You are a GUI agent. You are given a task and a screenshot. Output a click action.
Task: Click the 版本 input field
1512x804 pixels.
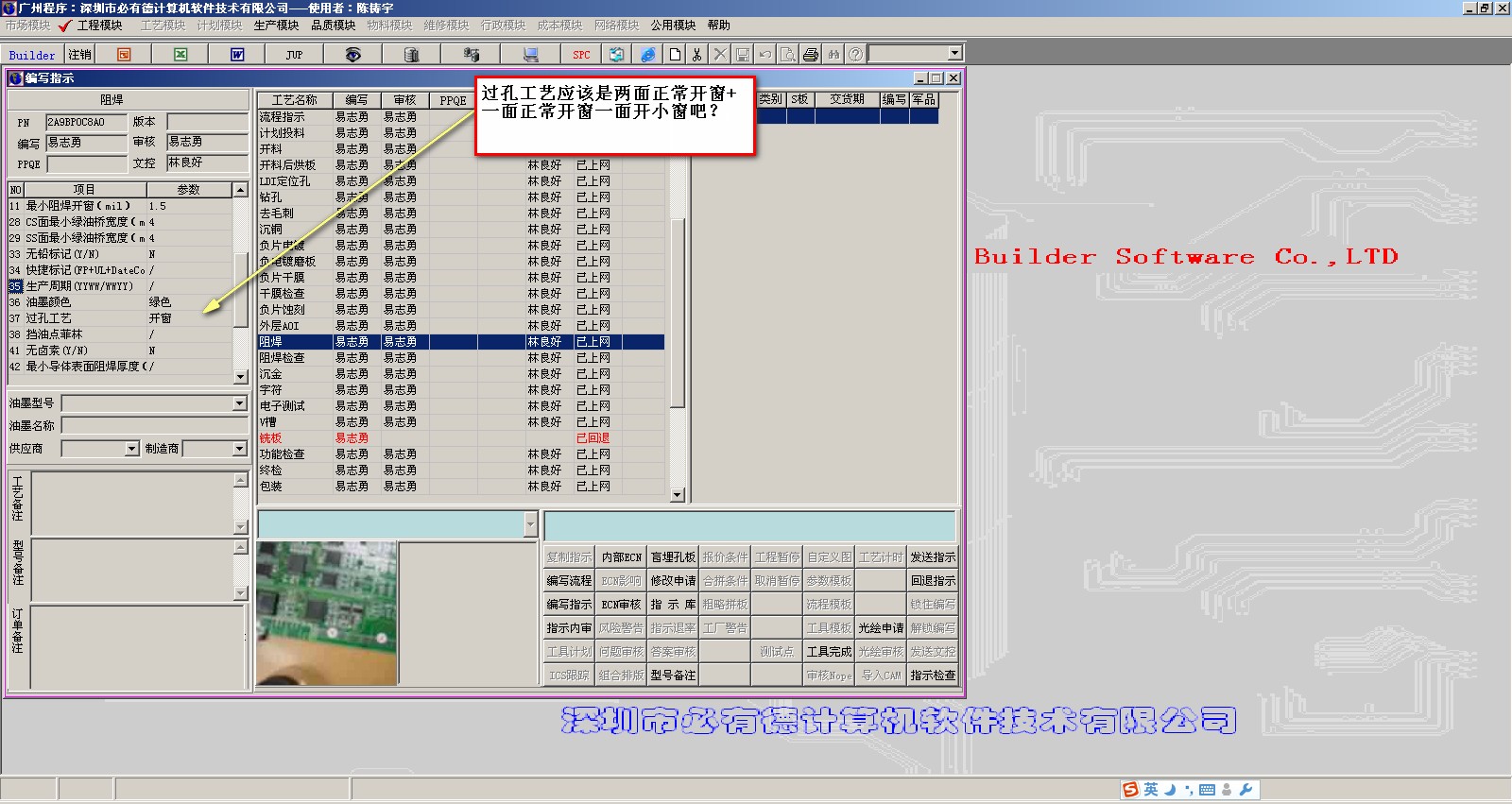point(207,122)
